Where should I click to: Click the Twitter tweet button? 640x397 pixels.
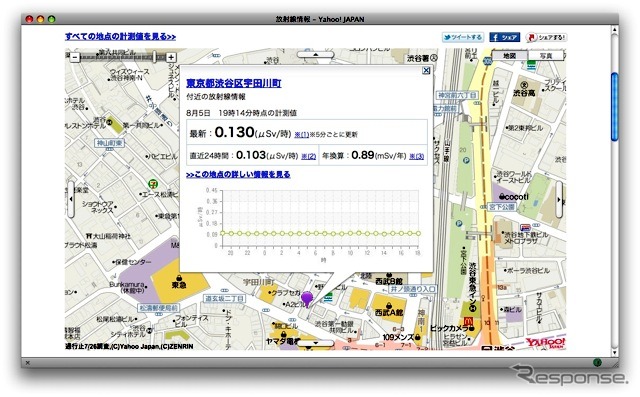pos(463,38)
